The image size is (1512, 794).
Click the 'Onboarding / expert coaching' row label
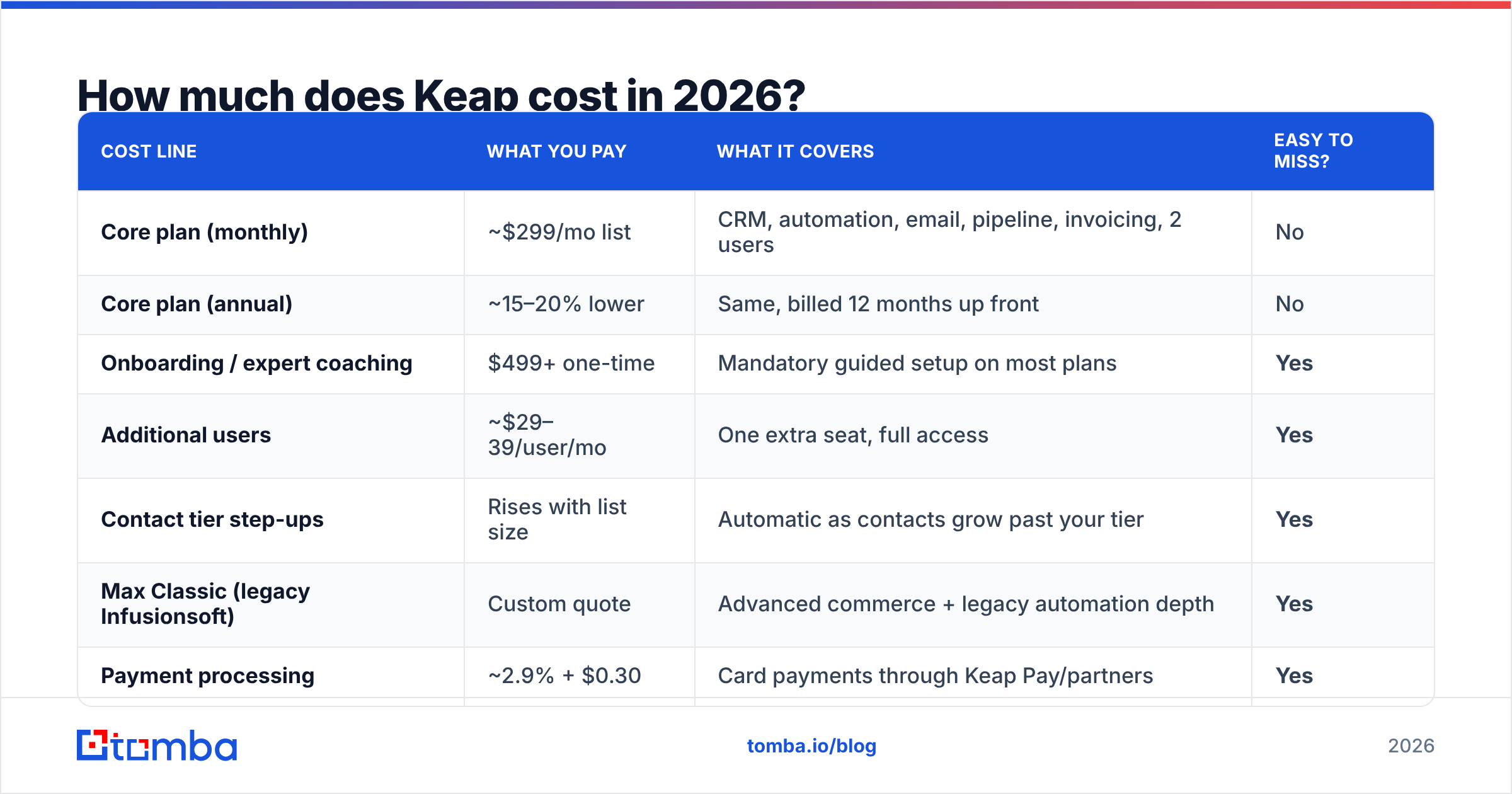point(256,363)
